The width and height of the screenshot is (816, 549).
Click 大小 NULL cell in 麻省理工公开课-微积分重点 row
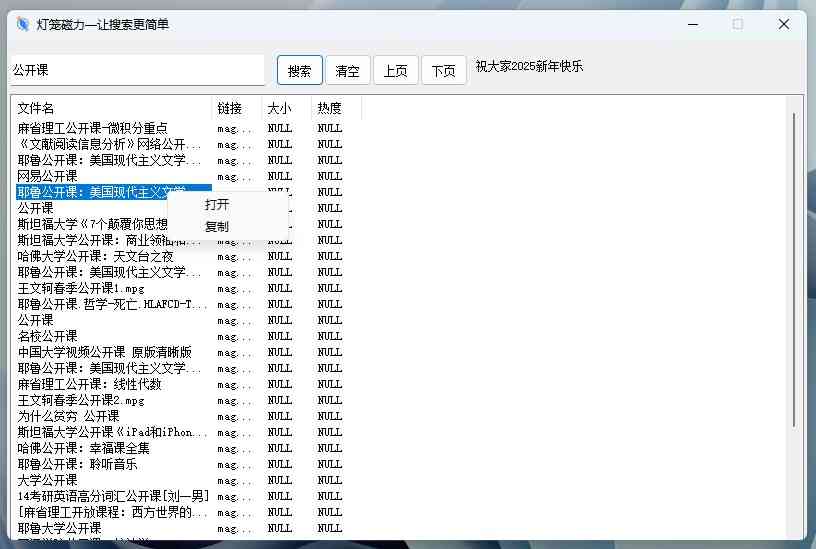pos(280,128)
